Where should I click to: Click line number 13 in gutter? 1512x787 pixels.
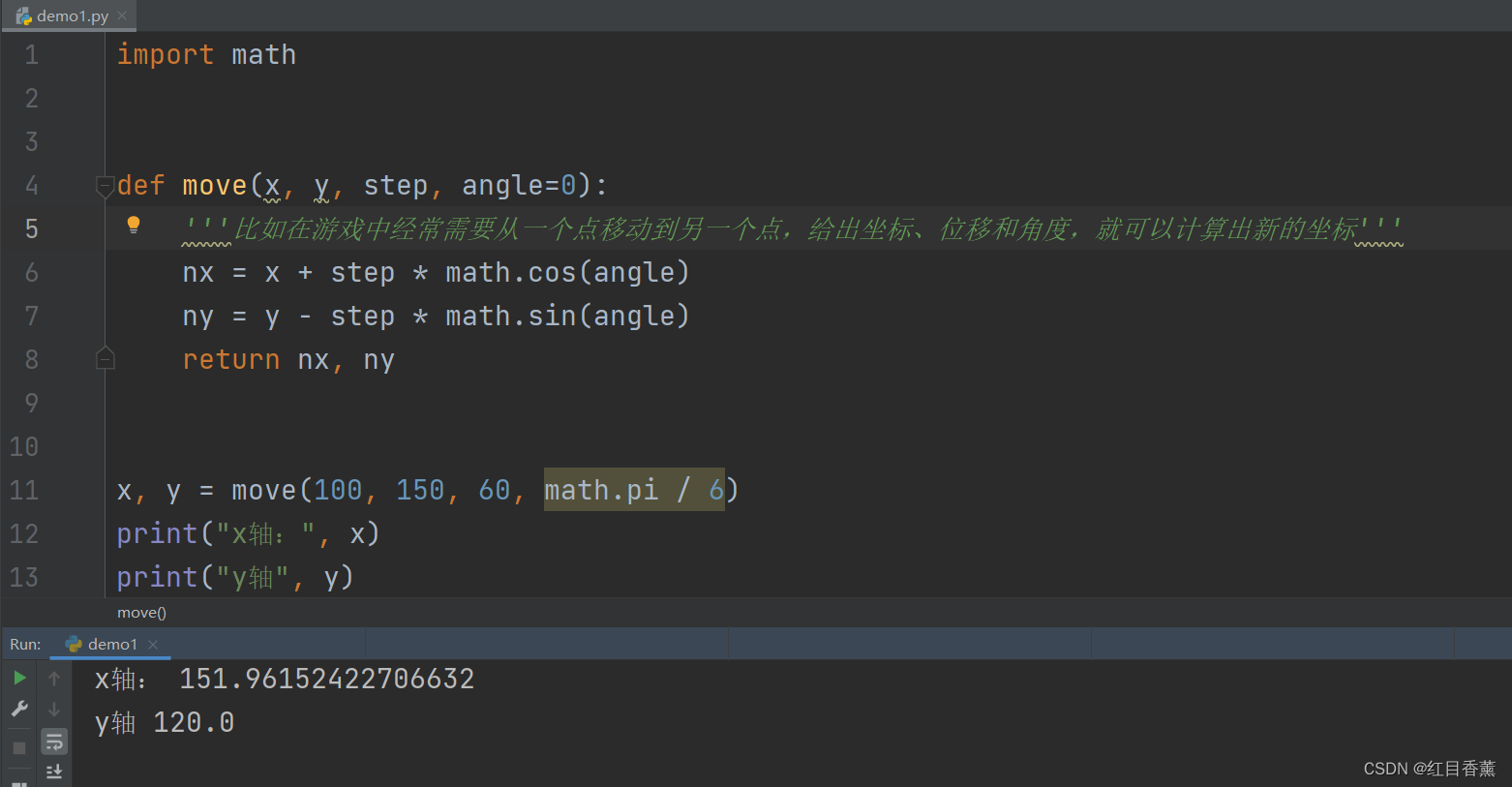pos(24,578)
